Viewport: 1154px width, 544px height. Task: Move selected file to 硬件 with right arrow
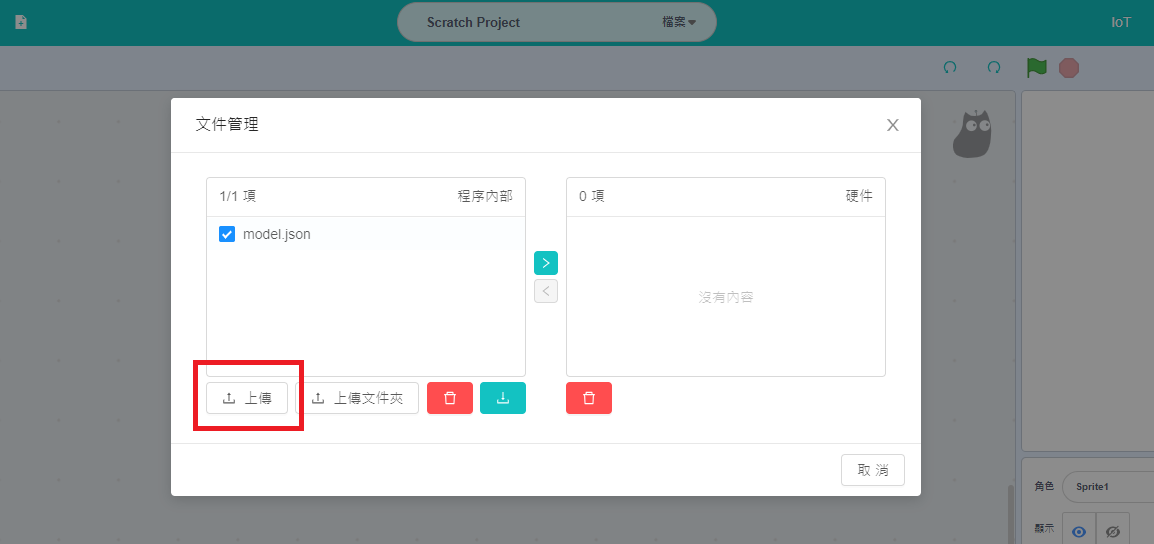pos(545,263)
